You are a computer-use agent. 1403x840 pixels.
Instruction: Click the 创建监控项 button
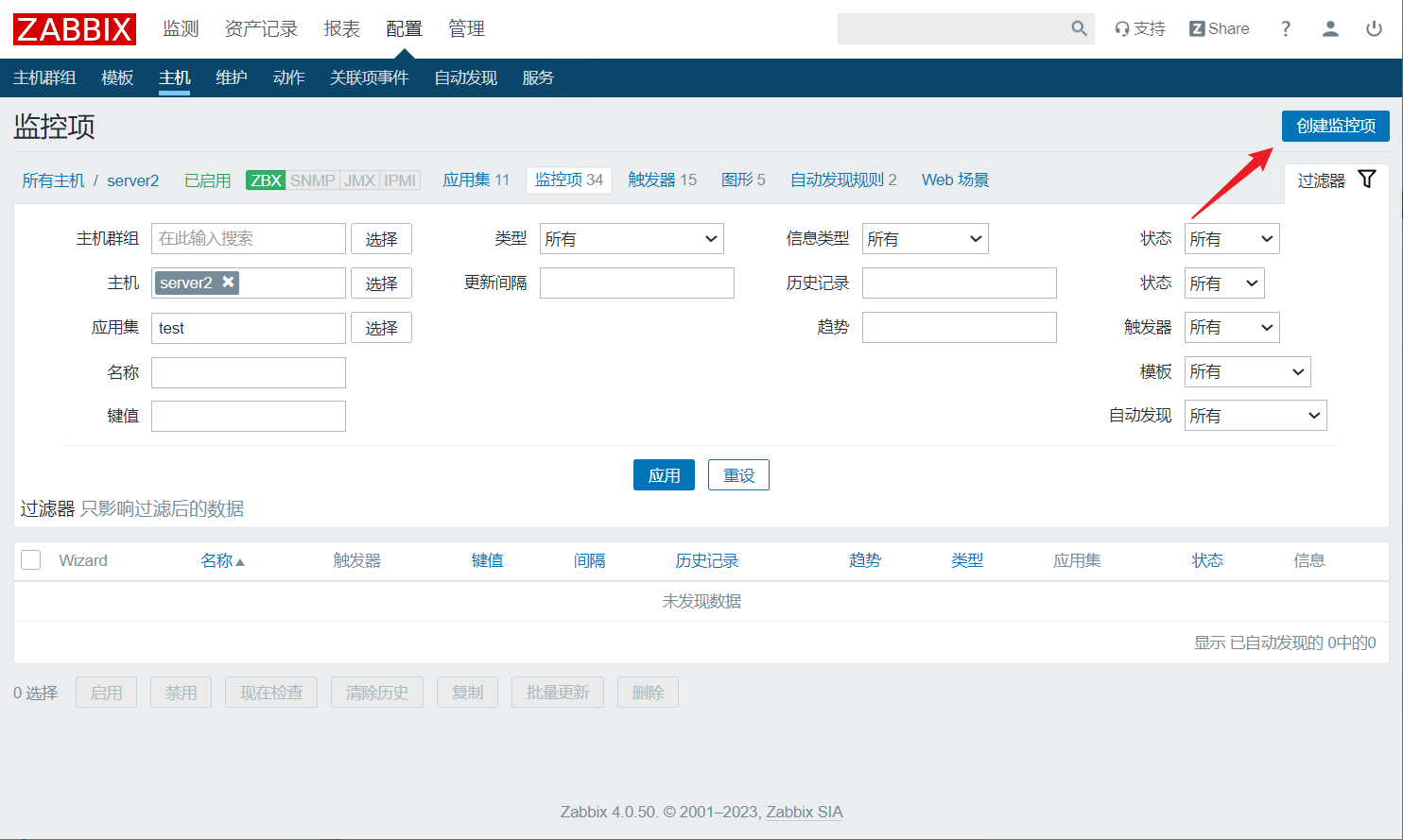click(x=1335, y=126)
